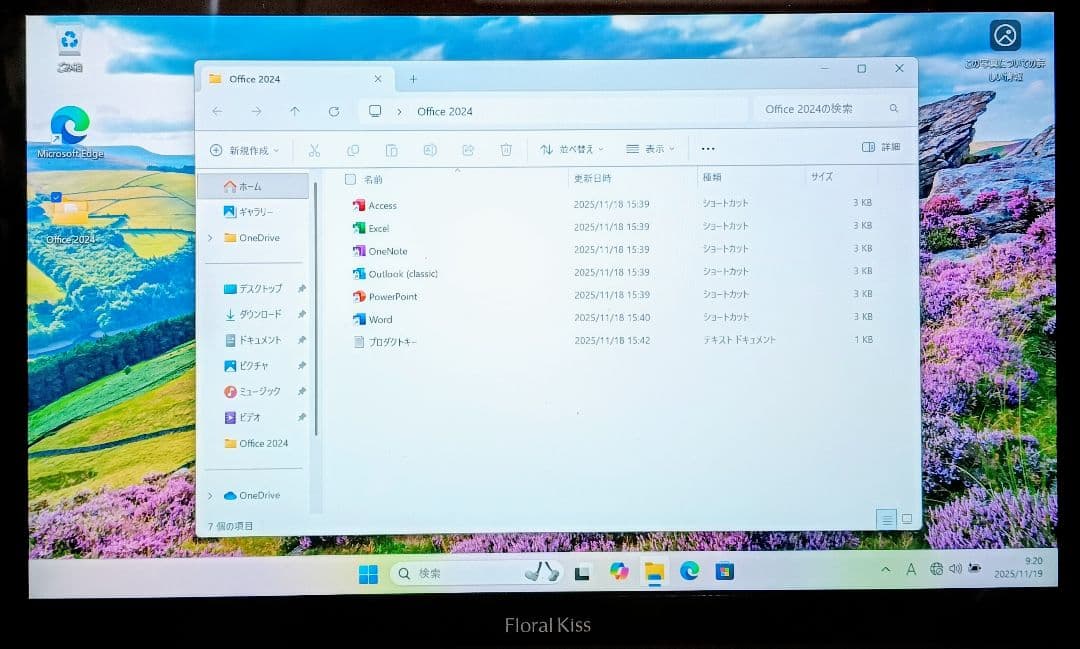Click the Rename icon in the toolbar
This screenshot has width=1080, height=649.
pos(429,149)
